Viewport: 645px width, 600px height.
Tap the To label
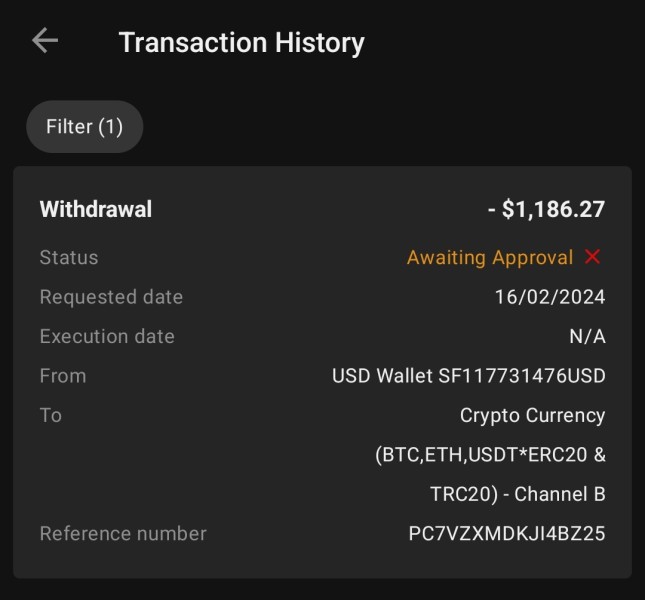coord(51,415)
